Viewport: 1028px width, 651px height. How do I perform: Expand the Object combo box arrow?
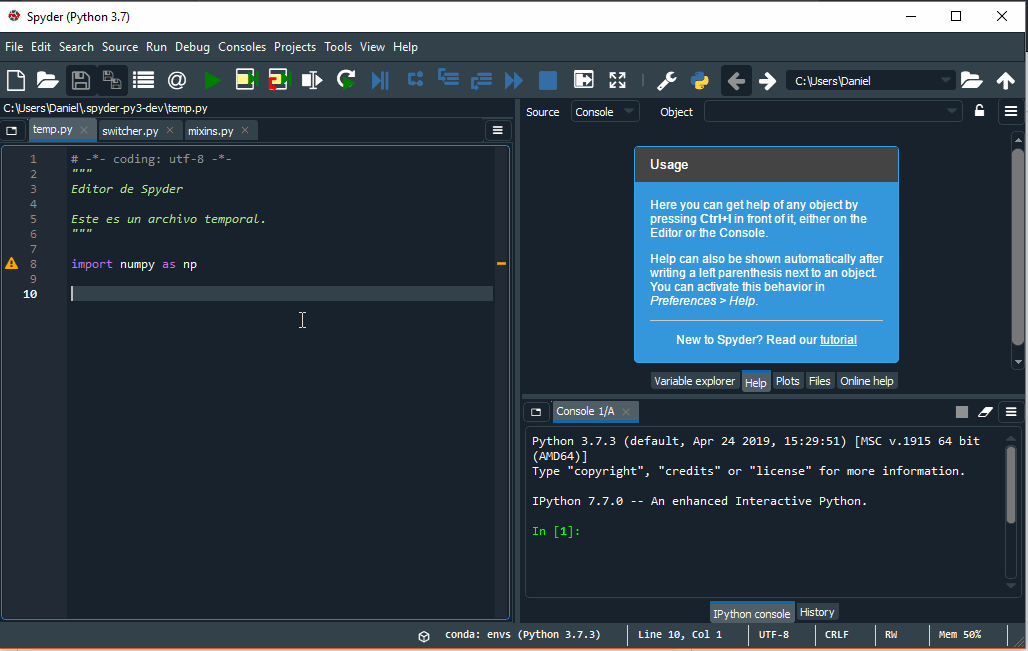click(x=952, y=111)
